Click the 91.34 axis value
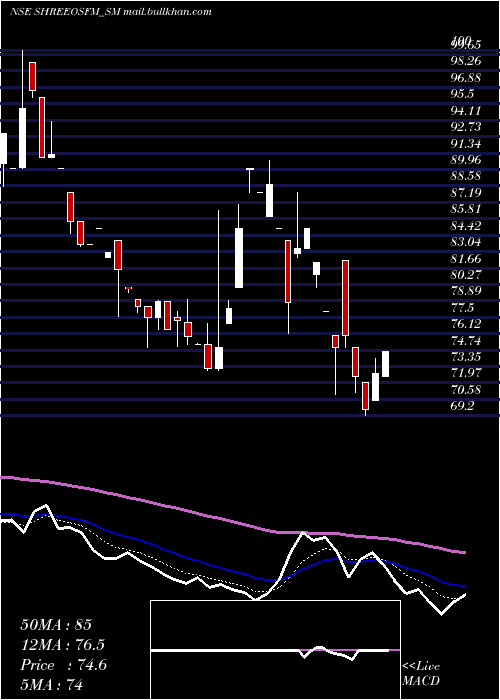500x700 pixels. tap(466, 143)
